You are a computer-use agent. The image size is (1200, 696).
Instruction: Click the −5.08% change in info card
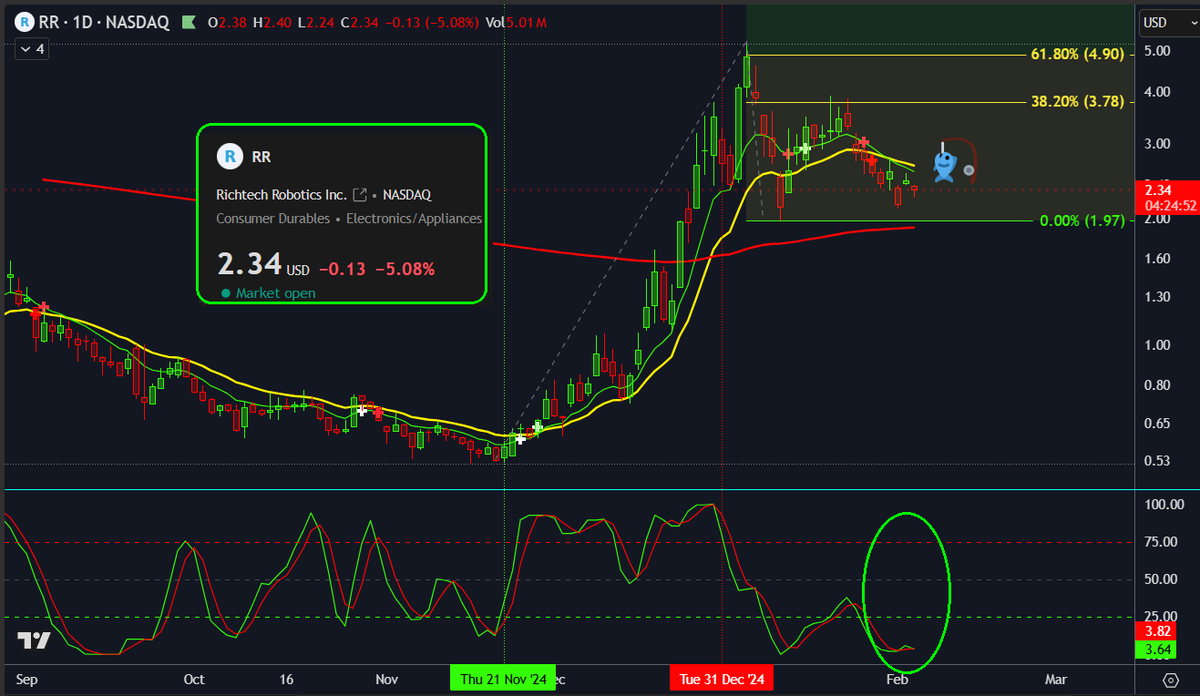[x=407, y=269]
